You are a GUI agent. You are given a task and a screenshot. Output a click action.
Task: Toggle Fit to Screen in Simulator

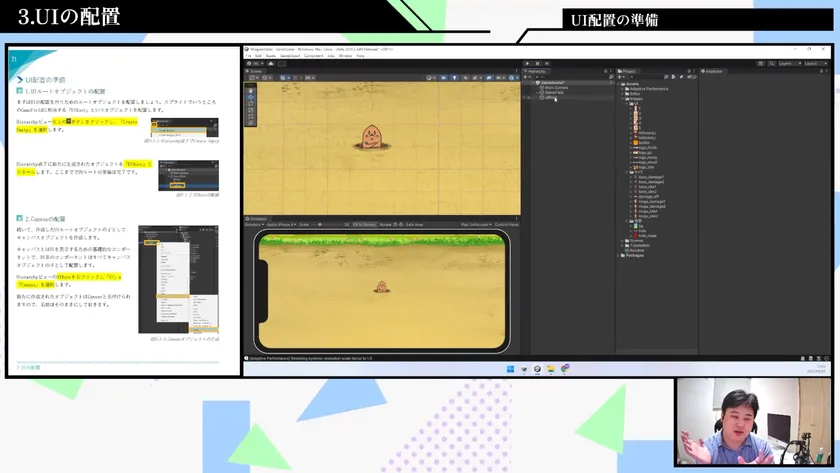pyautogui.click(x=364, y=225)
